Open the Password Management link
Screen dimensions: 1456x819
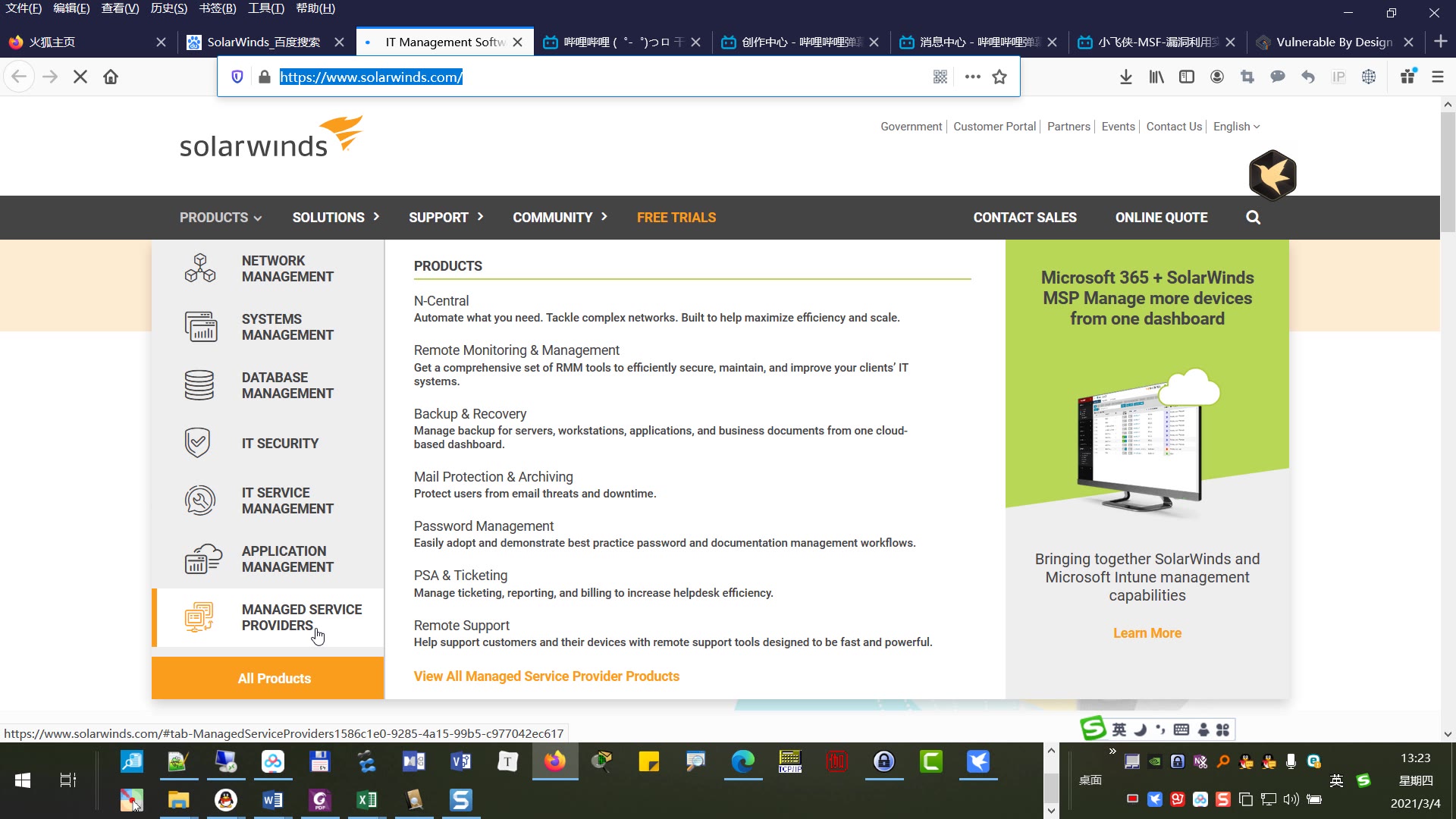(484, 526)
